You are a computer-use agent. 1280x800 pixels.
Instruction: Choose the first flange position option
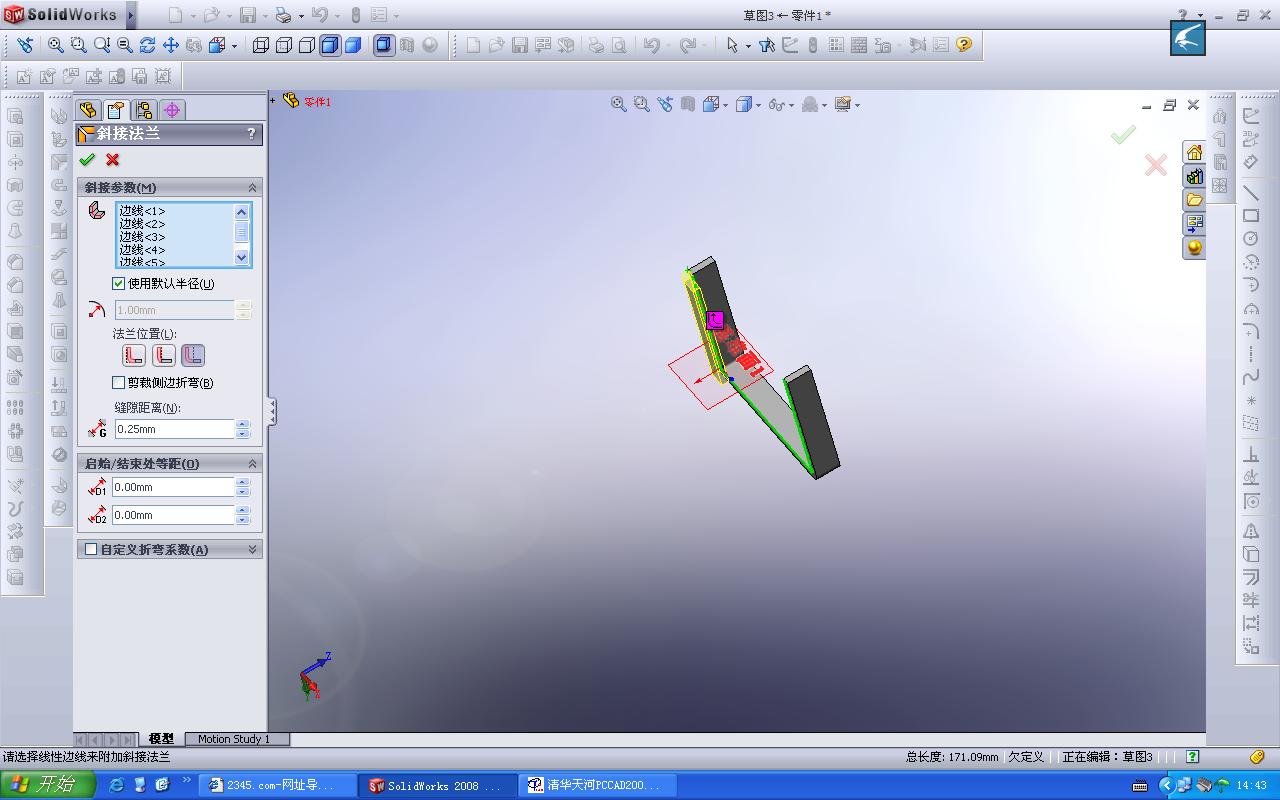(133, 355)
